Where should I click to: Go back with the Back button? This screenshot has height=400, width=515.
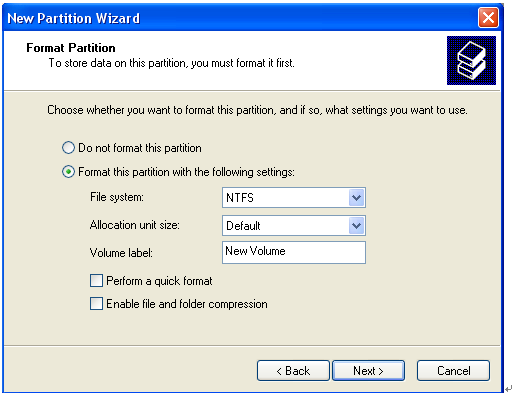293,370
